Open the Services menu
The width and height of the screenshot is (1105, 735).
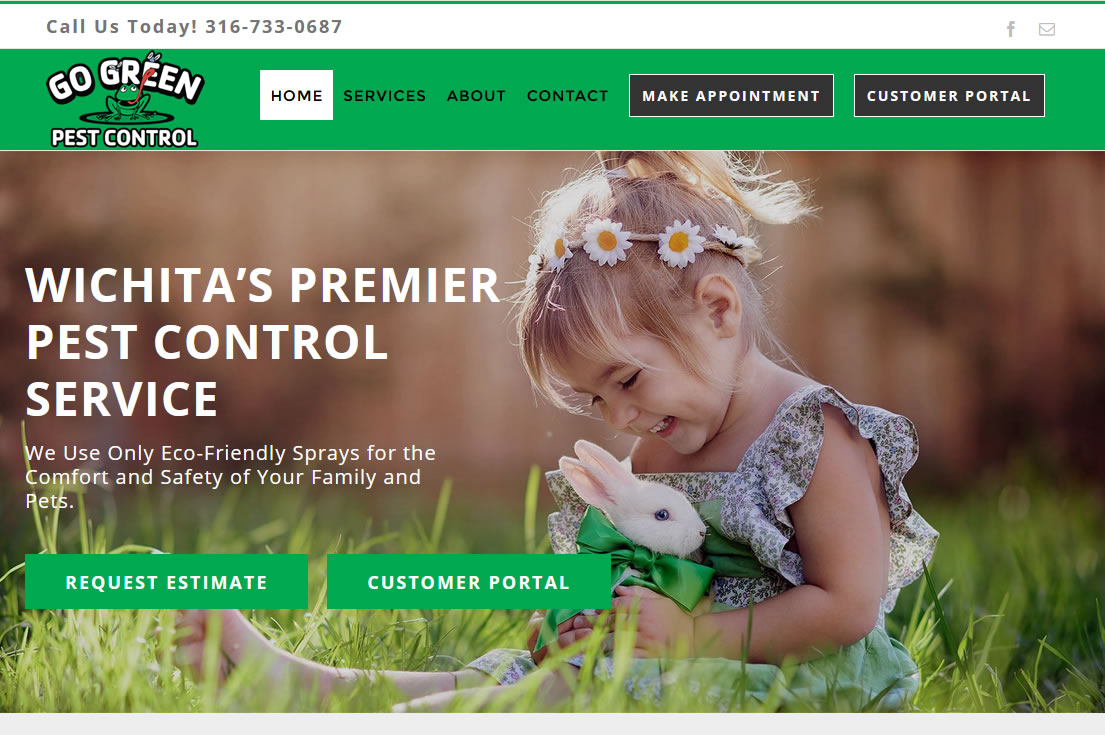(x=384, y=95)
